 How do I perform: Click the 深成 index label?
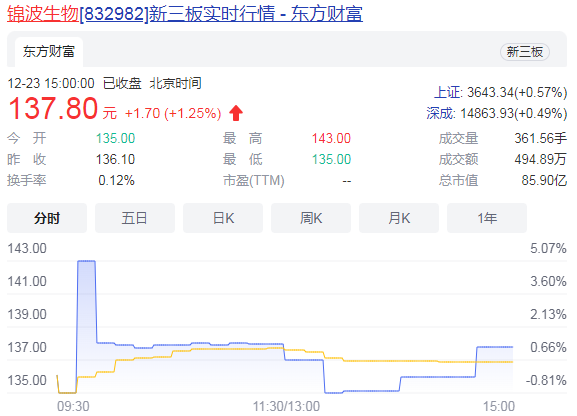[440, 113]
